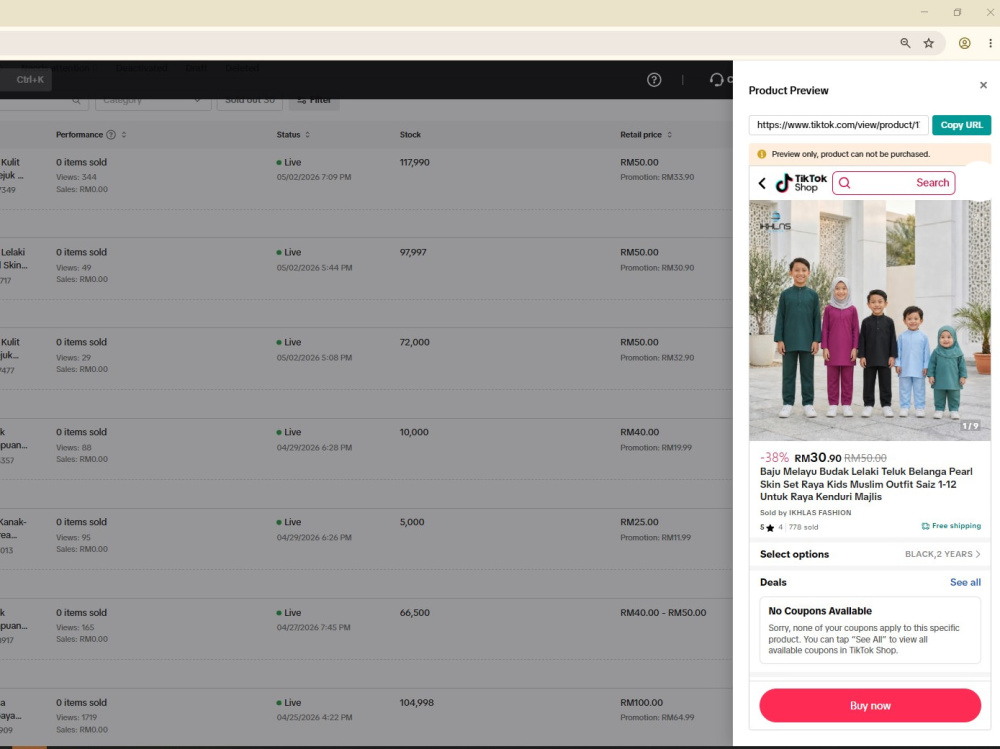Click the stock value 117,990
Viewport: 1000px width, 749px height.
tap(415, 162)
